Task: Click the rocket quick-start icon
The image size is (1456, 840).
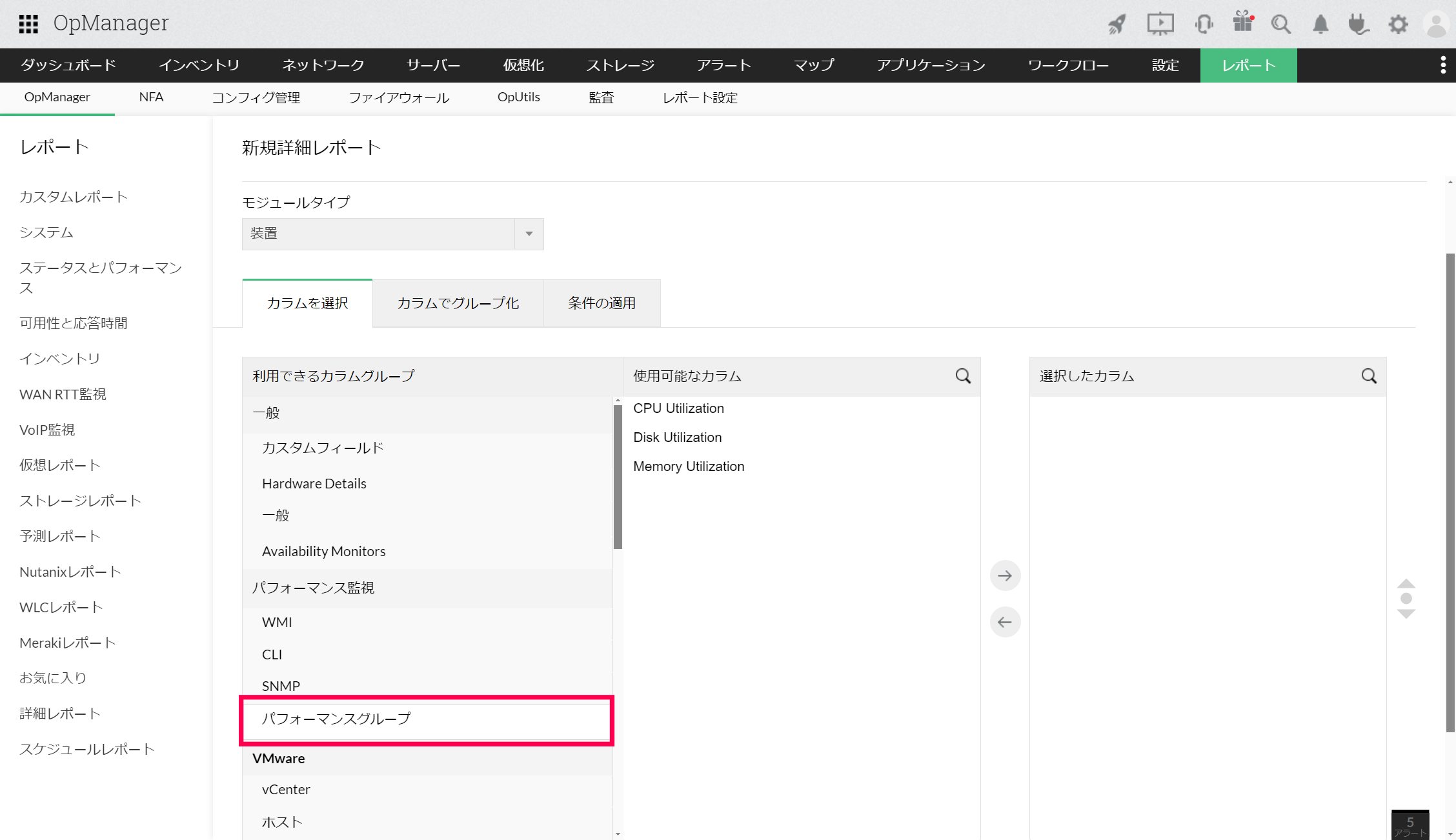Action: pyautogui.click(x=1117, y=25)
